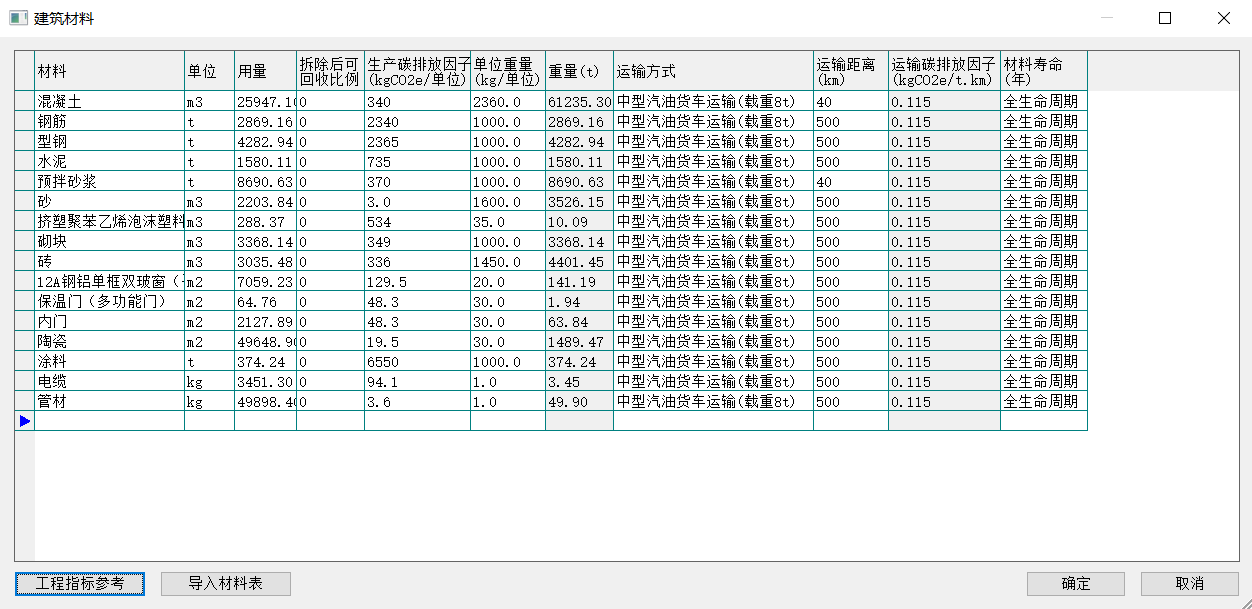
Task: Select the 用量 cell showing 2869.16
Action: coord(265,122)
